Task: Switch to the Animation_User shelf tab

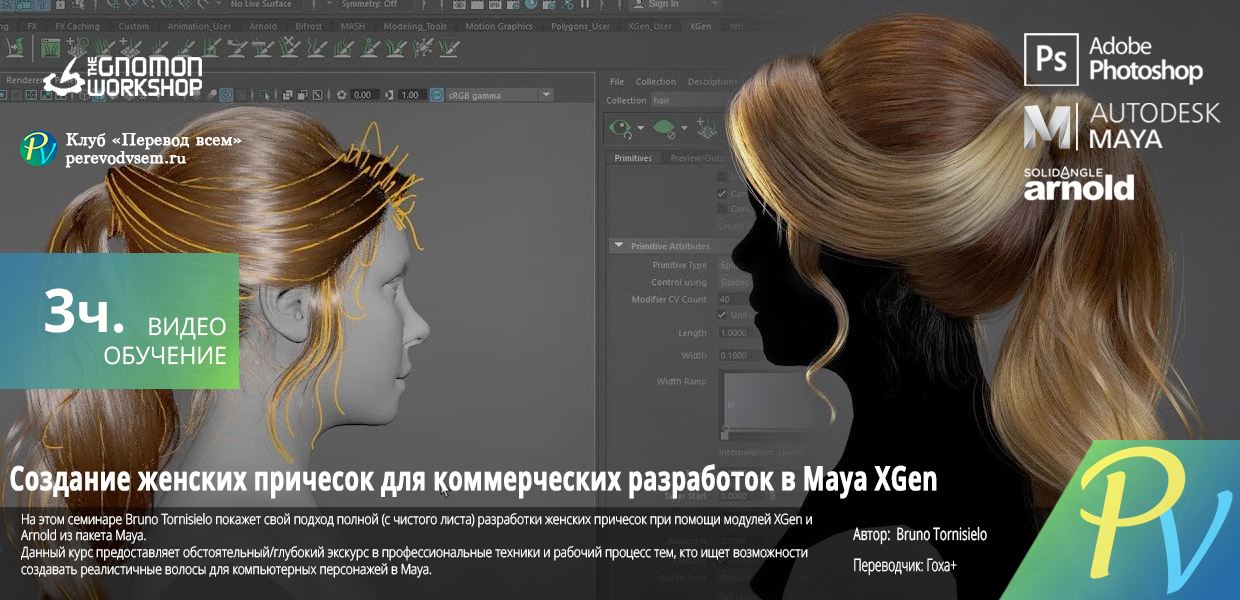Action: click(199, 26)
